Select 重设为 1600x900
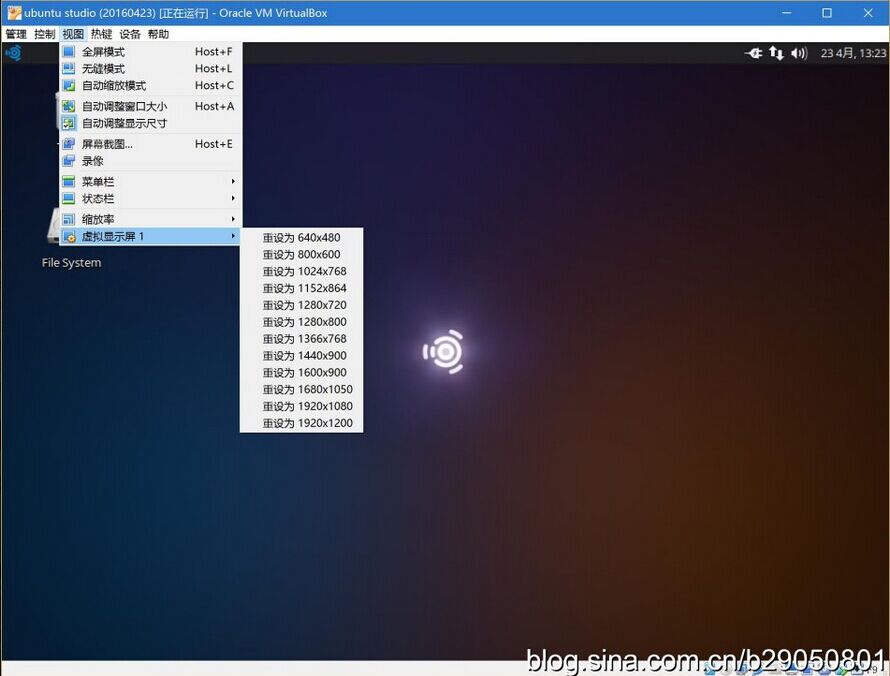890x676 pixels. 301,373
